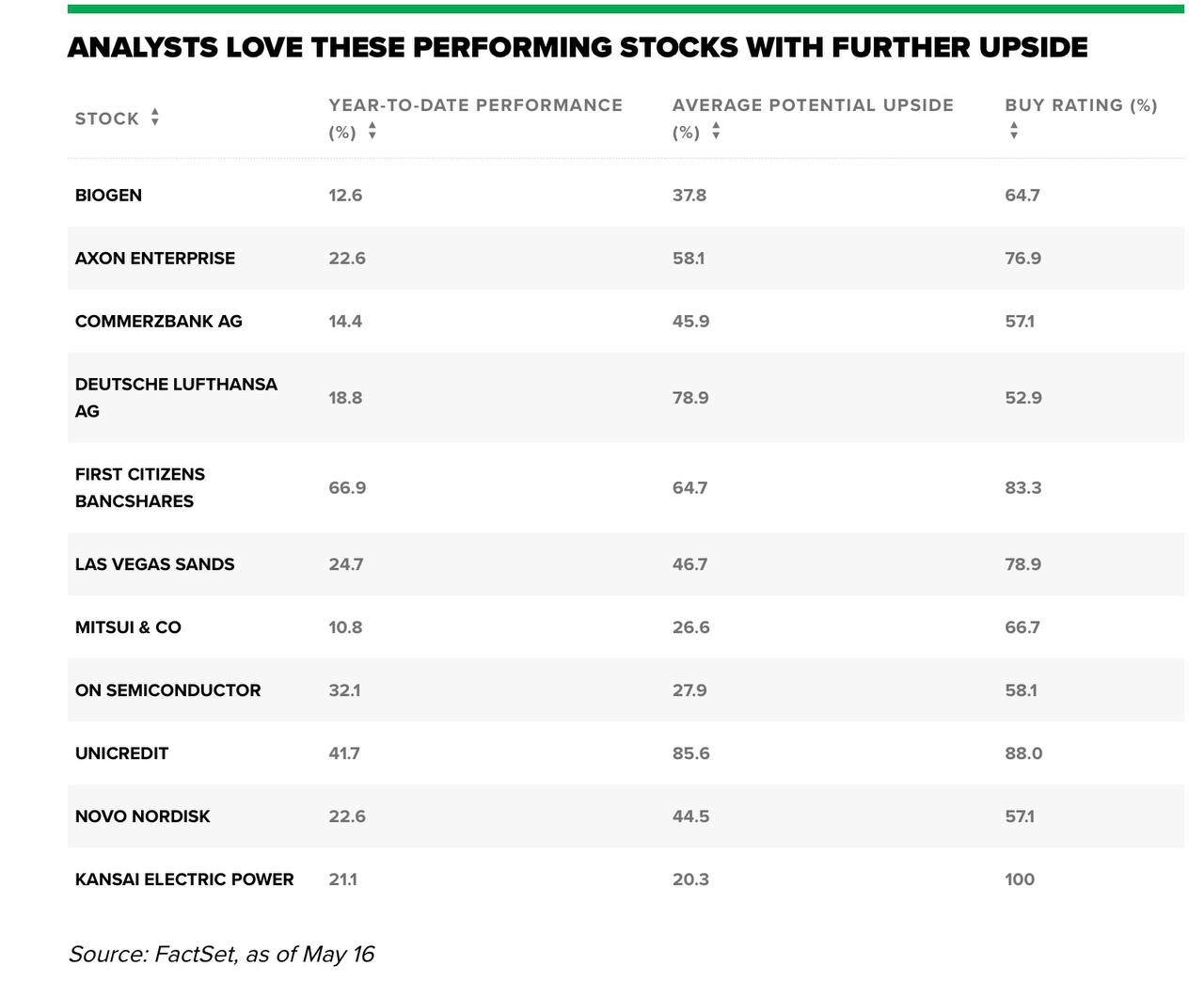Viewport: 1204px width, 997px height.
Task: Sort by Average Potential Upside arrows
Action: [716, 132]
